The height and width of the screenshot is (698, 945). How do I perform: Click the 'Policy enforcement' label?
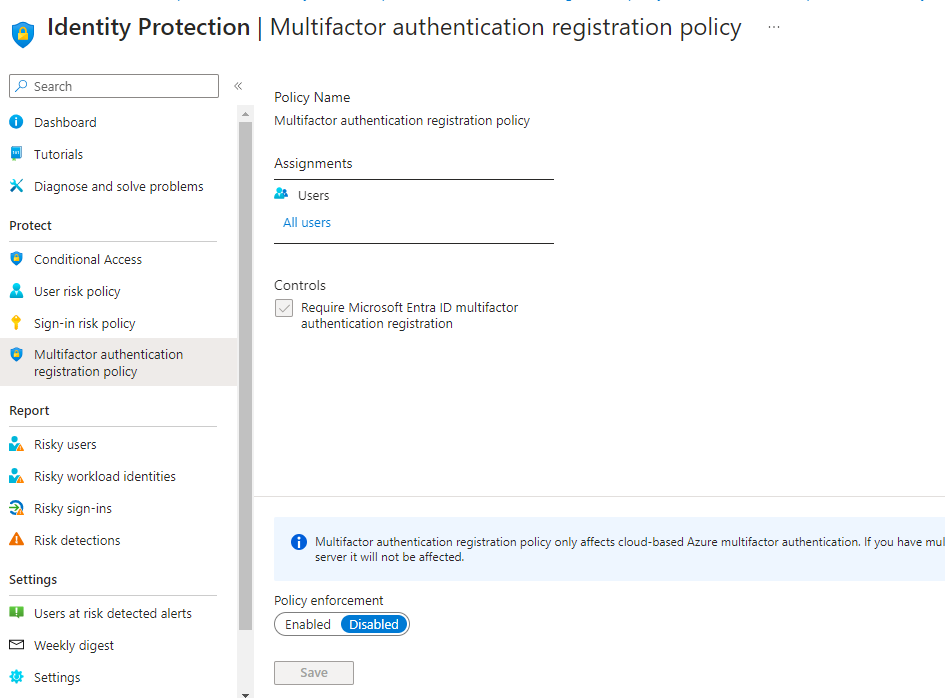click(328, 600)
